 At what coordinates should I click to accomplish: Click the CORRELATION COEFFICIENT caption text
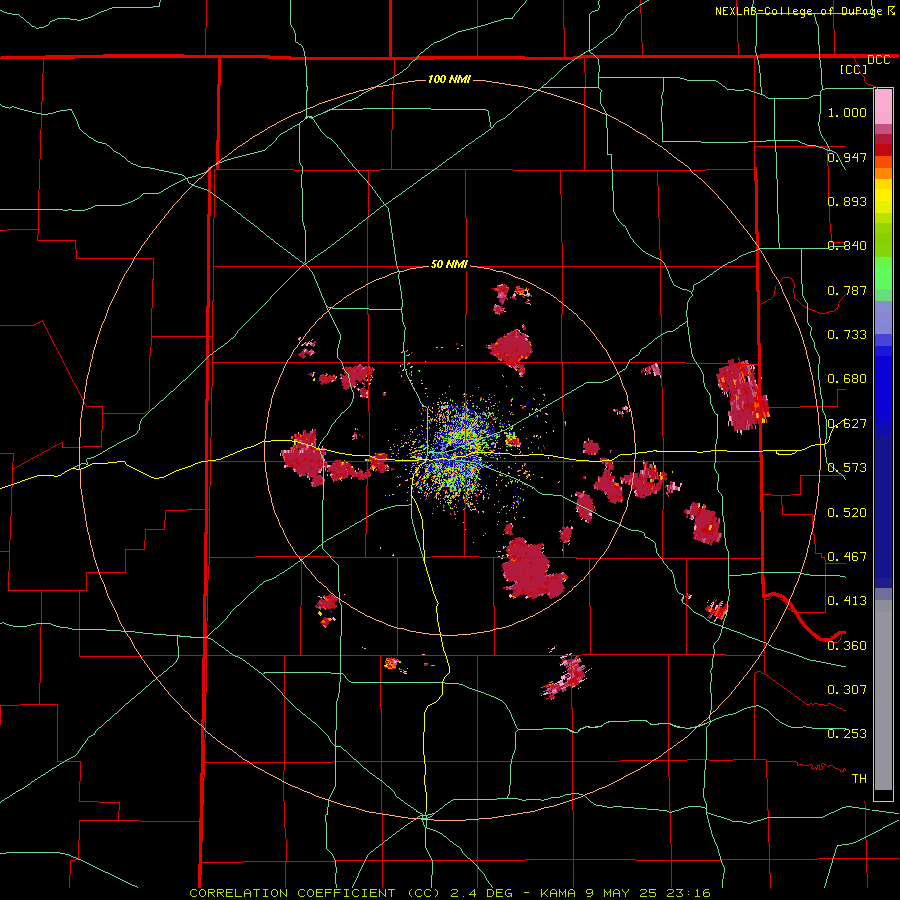(x=292, y=893)
